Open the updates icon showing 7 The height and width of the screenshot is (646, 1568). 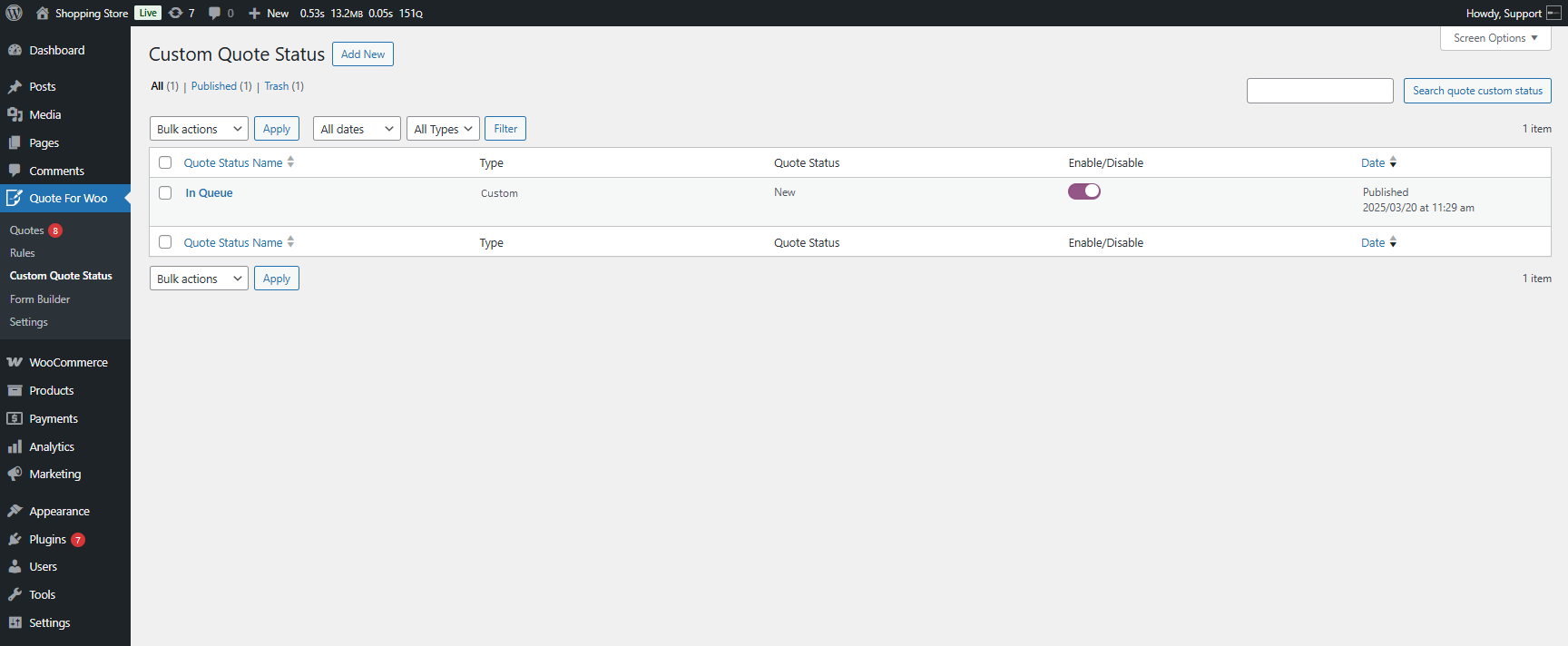pos(176,13)
